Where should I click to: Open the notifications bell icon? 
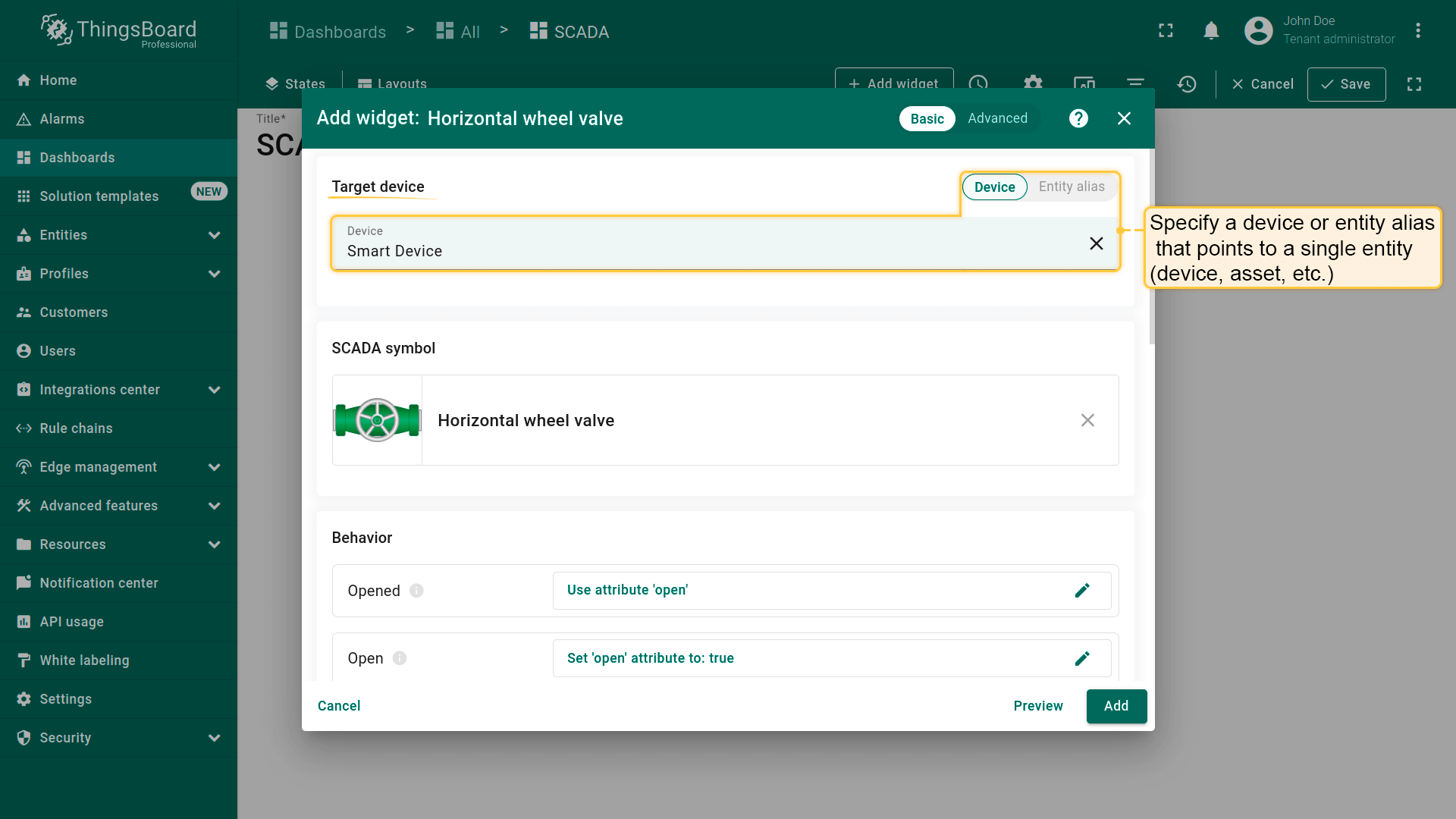(x=1211, y=31)
